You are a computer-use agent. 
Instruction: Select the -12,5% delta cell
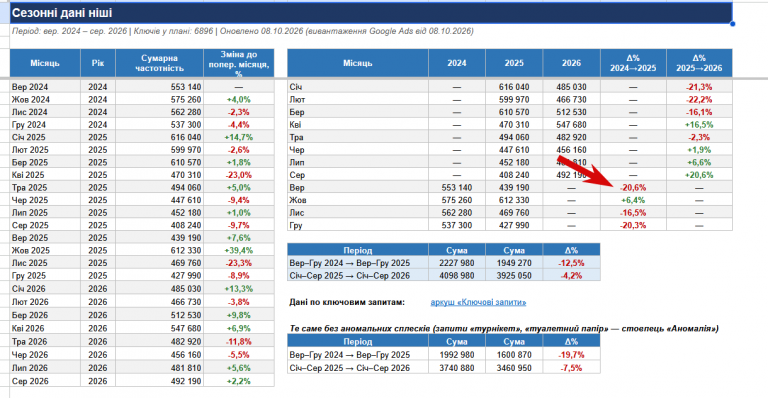(571, 263)
